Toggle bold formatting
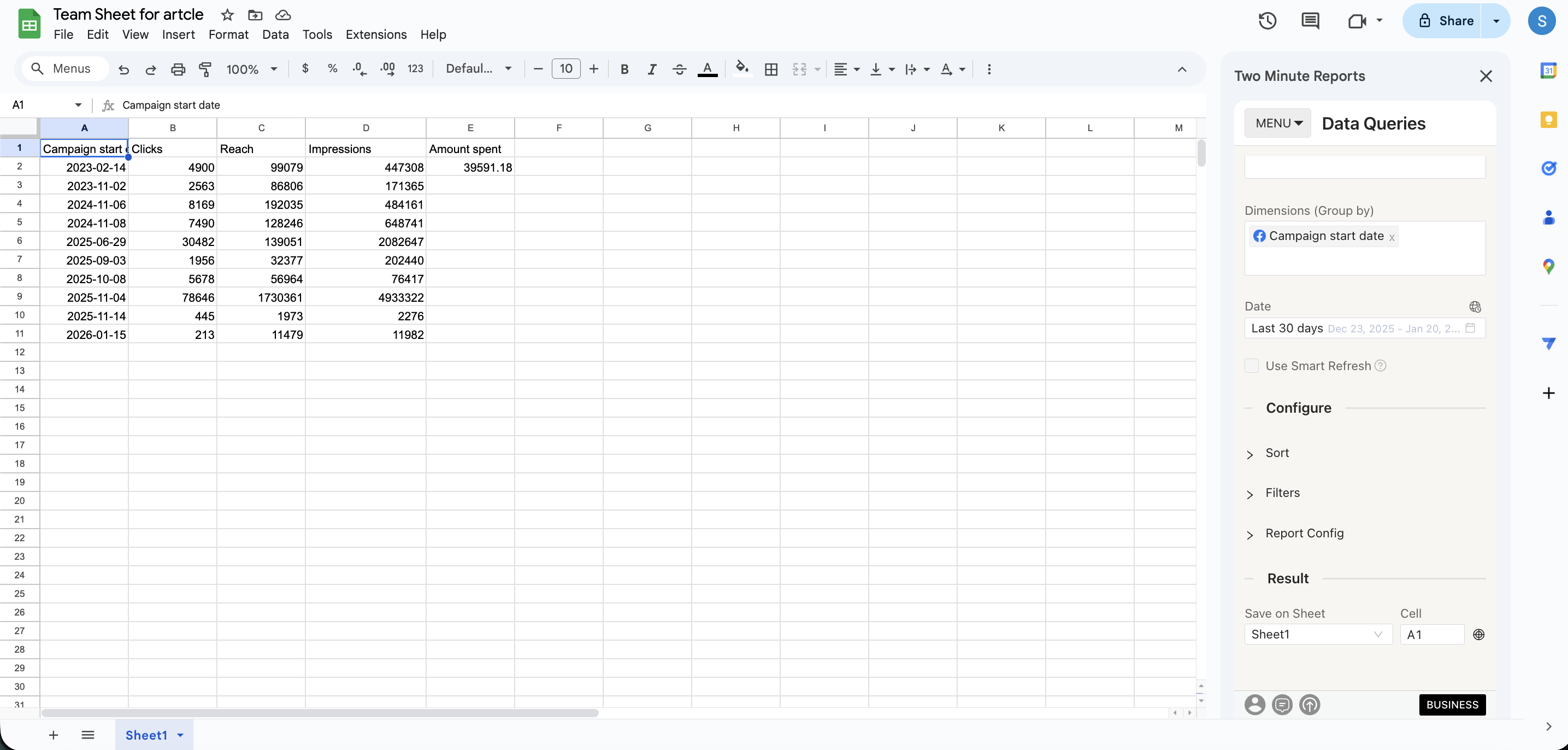Viewport: 1568px width, 750px height. pyautogui.click(x=624, y=69)
